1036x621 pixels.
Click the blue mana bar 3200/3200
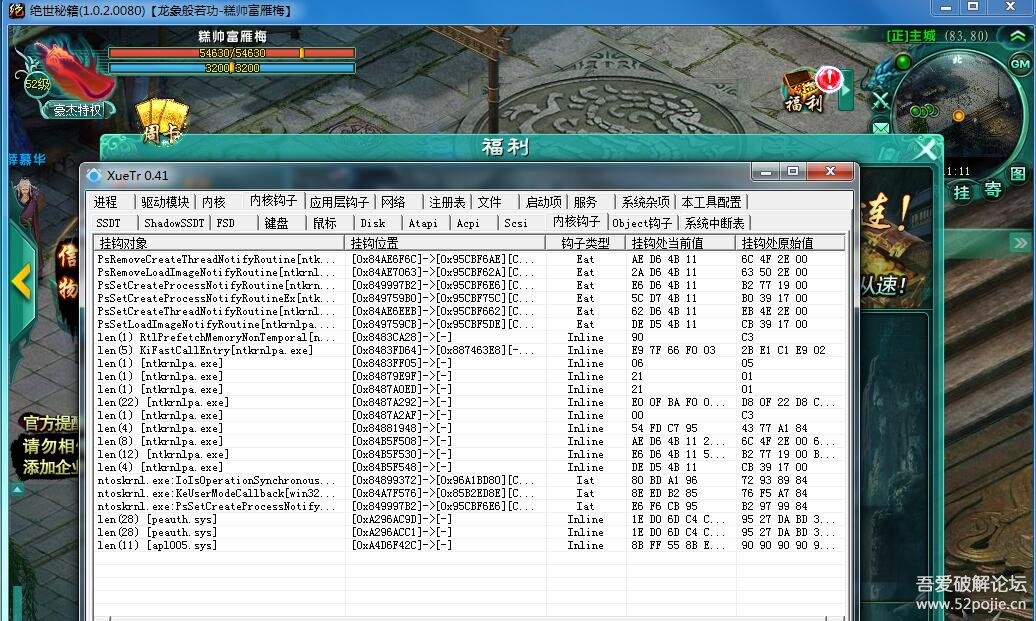[x=232, y=68]
